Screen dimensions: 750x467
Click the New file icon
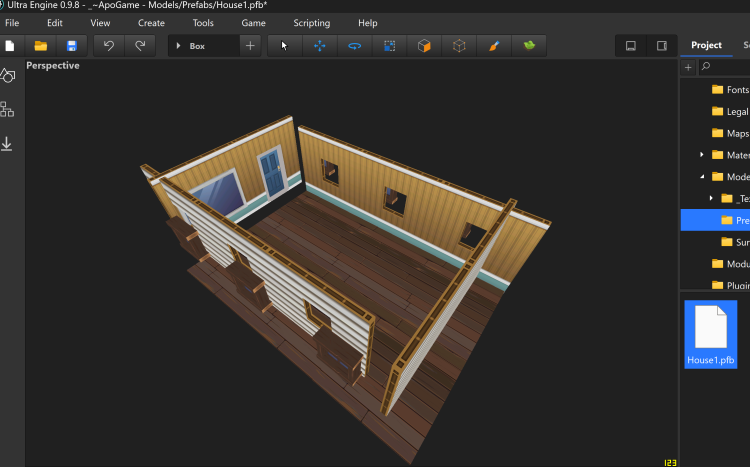[x=10, y=46]
